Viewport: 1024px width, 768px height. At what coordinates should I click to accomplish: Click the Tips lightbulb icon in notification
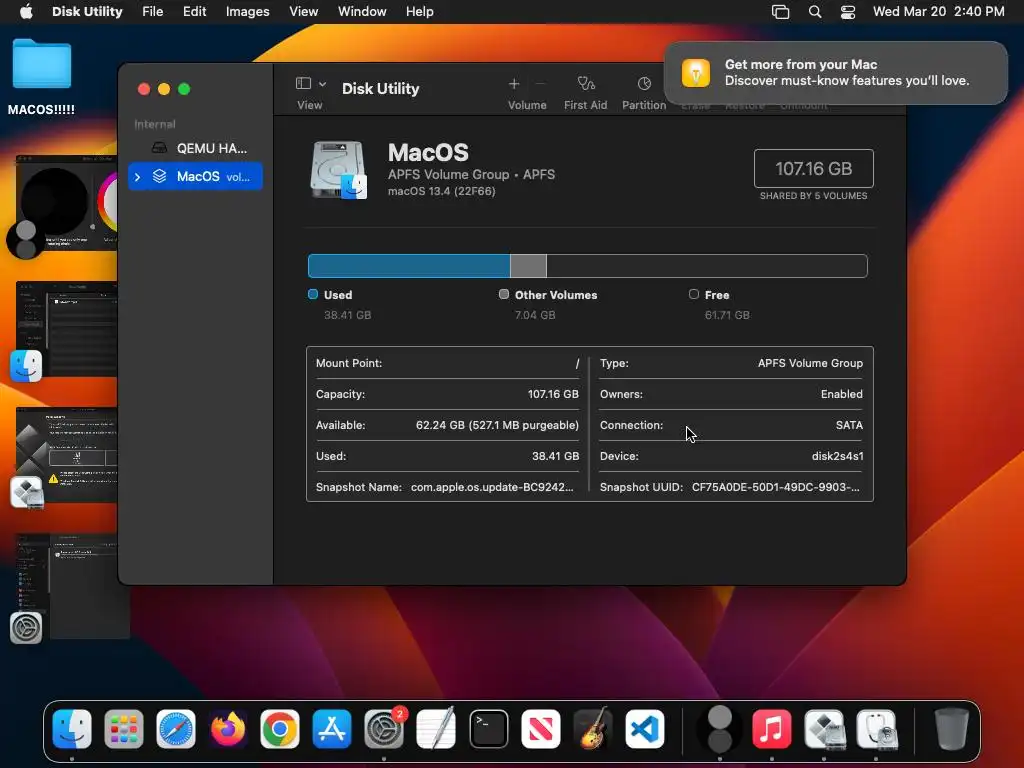click(x=696, y=72)
